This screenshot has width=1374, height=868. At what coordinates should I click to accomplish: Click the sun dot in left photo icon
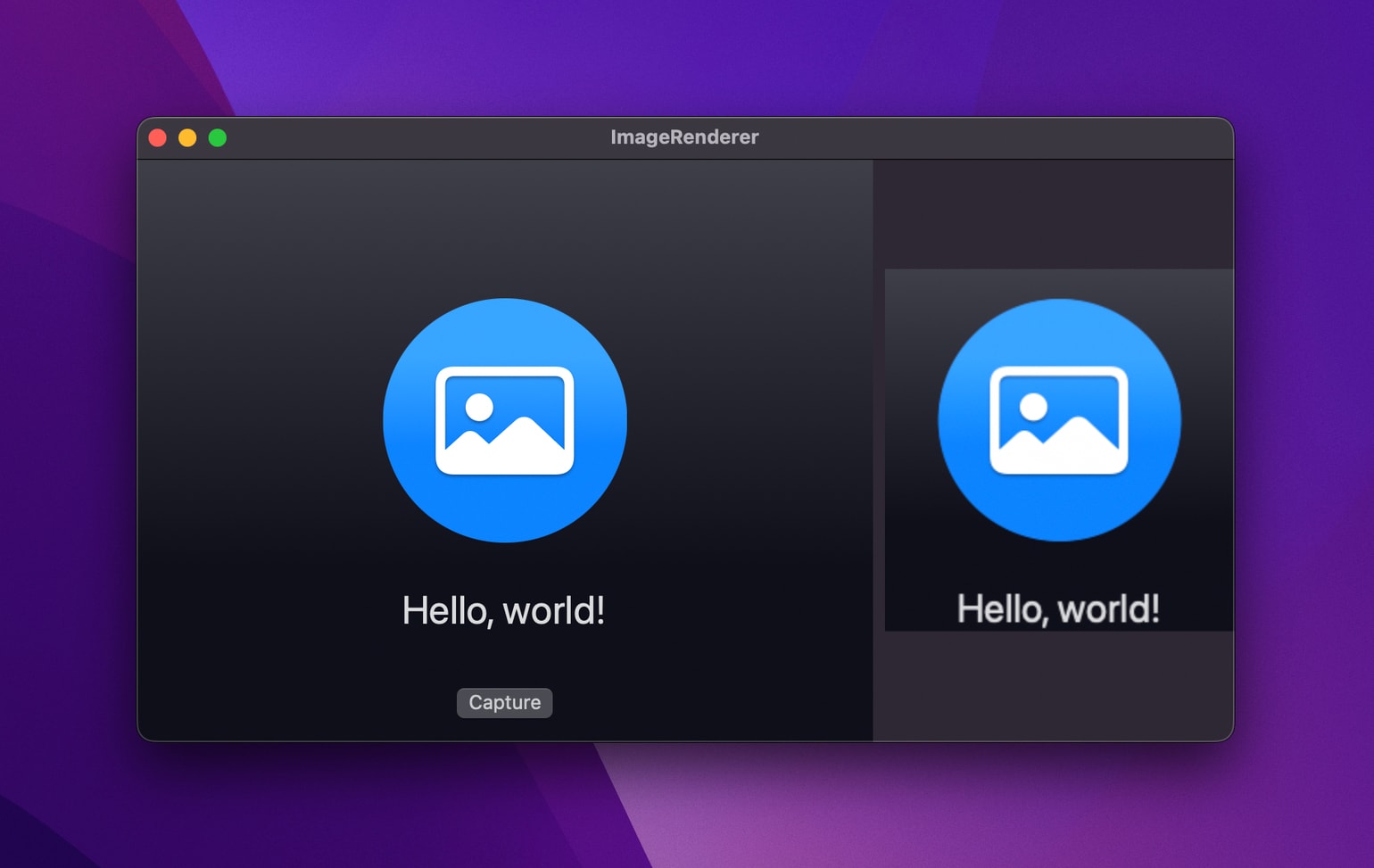tap(479, 407)
